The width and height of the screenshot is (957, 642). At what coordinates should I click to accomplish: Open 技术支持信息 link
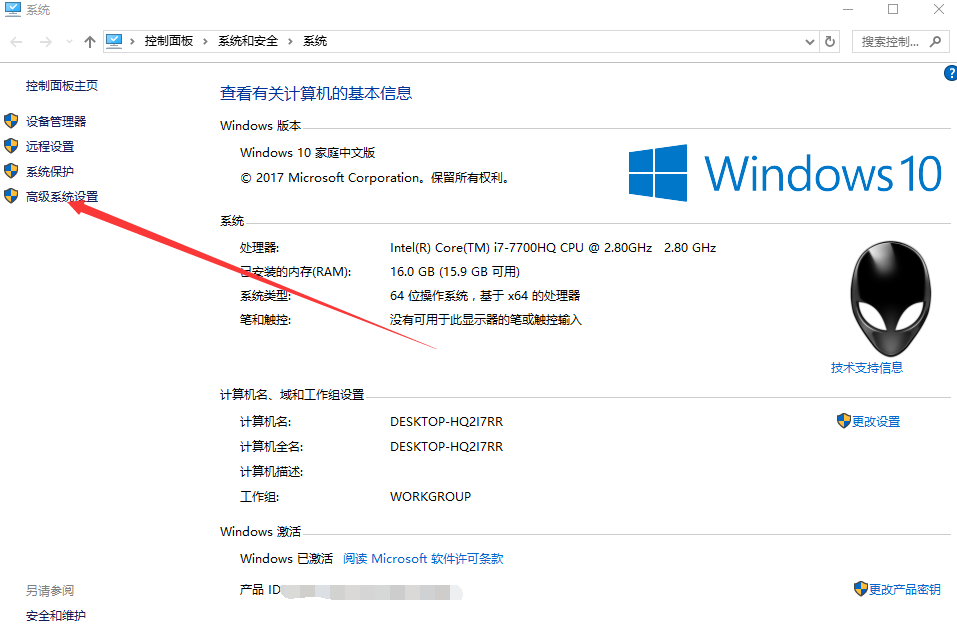point(867,368)
